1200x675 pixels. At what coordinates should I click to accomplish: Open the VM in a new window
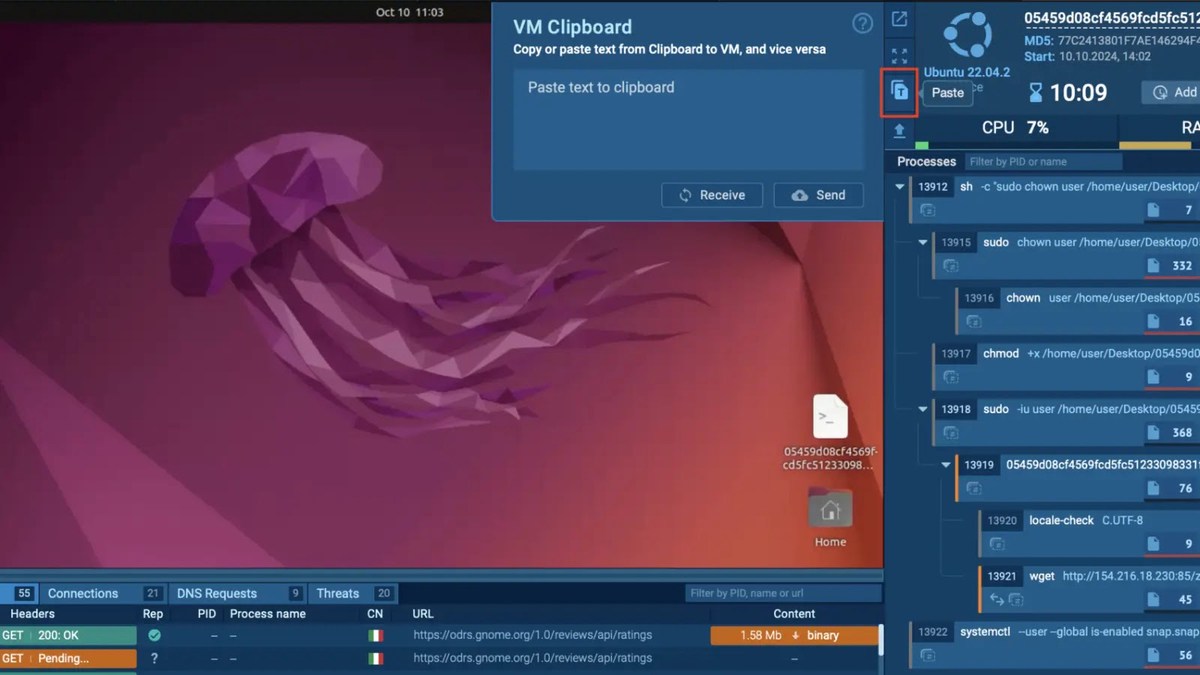[x=898, y=19]
